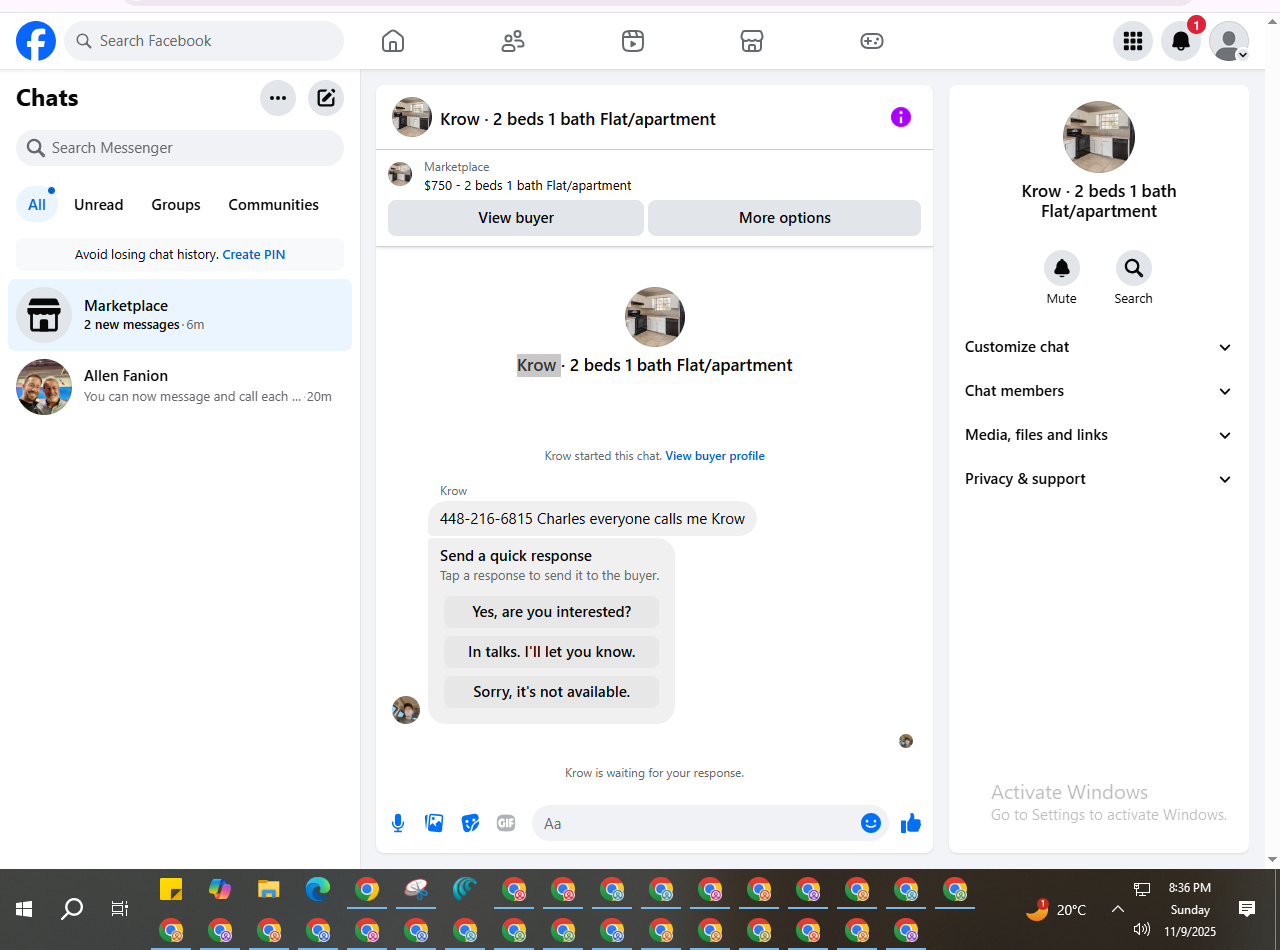
Task: Click the Facebook logo
Action: pyautogui.click(x=36, y=41)
